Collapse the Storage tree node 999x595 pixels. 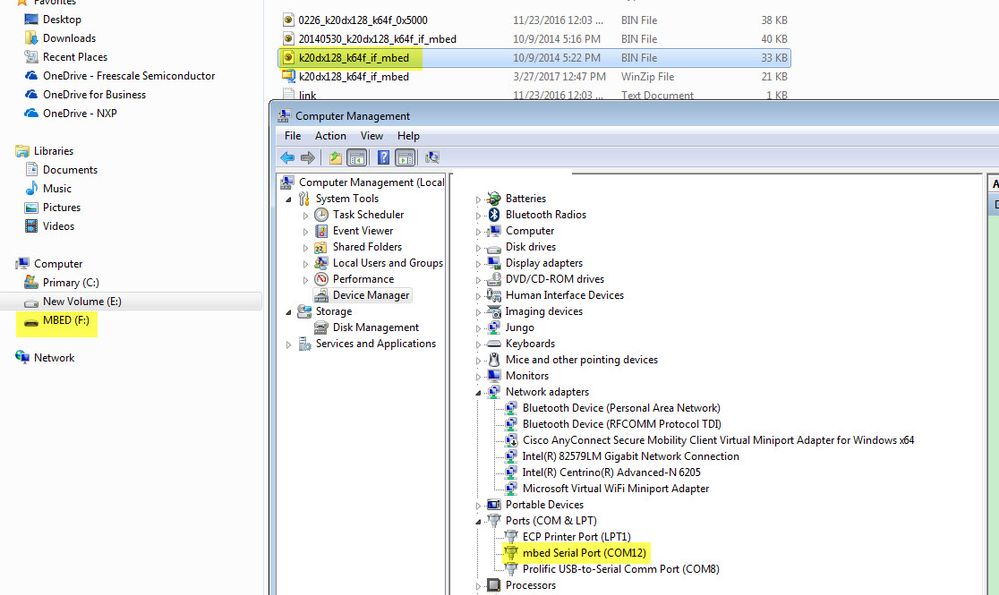(x=289, y=312)
